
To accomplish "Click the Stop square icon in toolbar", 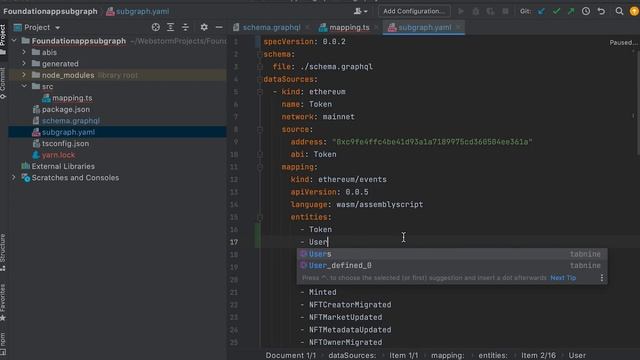I will tap(505, 11).
